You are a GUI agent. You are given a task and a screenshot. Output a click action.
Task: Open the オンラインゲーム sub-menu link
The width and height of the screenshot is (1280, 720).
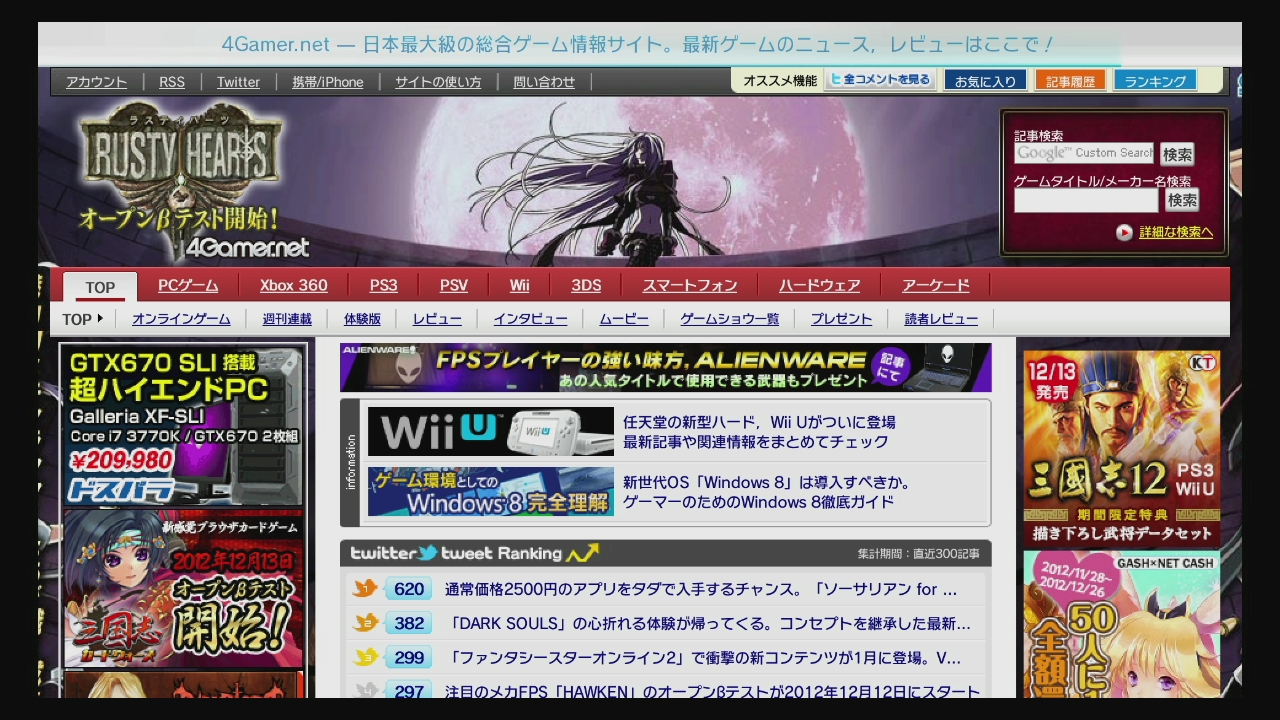pos(181,319)
